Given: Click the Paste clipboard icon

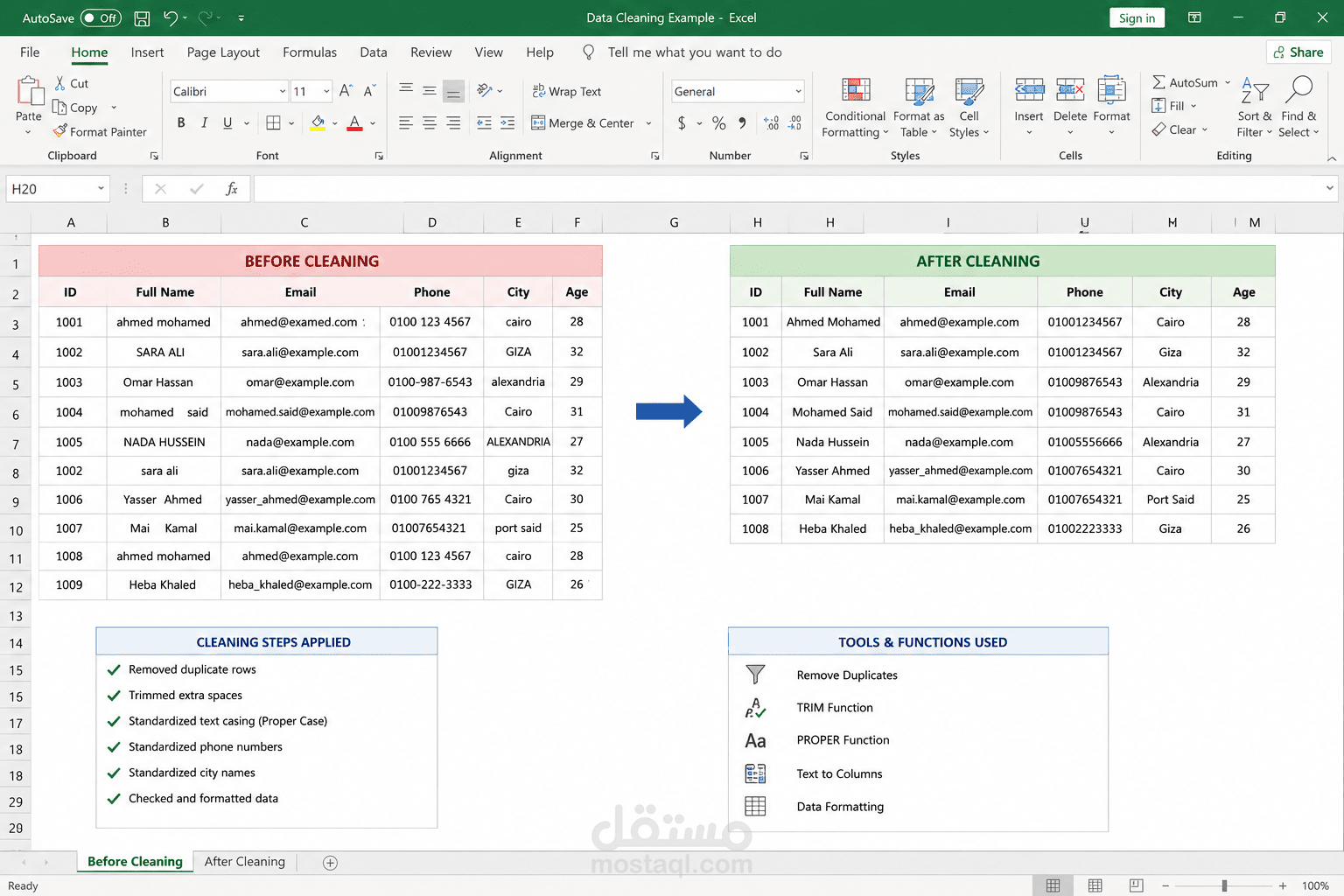Looking at the screenshot, I should (x=29, y=91).
